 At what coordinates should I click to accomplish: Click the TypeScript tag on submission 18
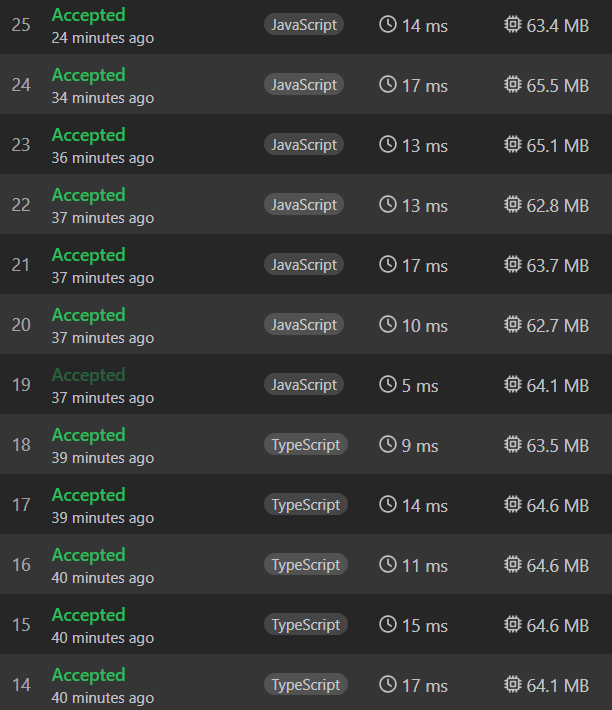pos(306,445)
